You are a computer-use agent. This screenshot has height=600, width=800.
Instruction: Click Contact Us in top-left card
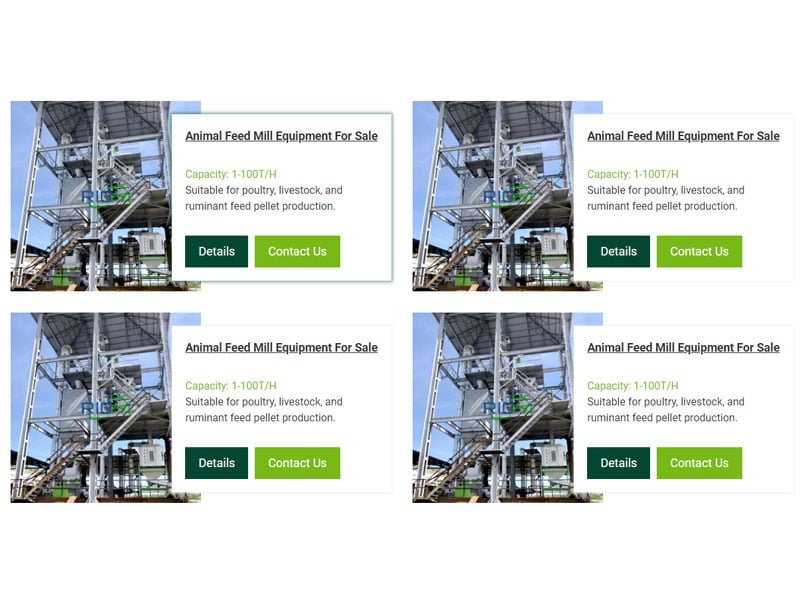click(297, 252)
